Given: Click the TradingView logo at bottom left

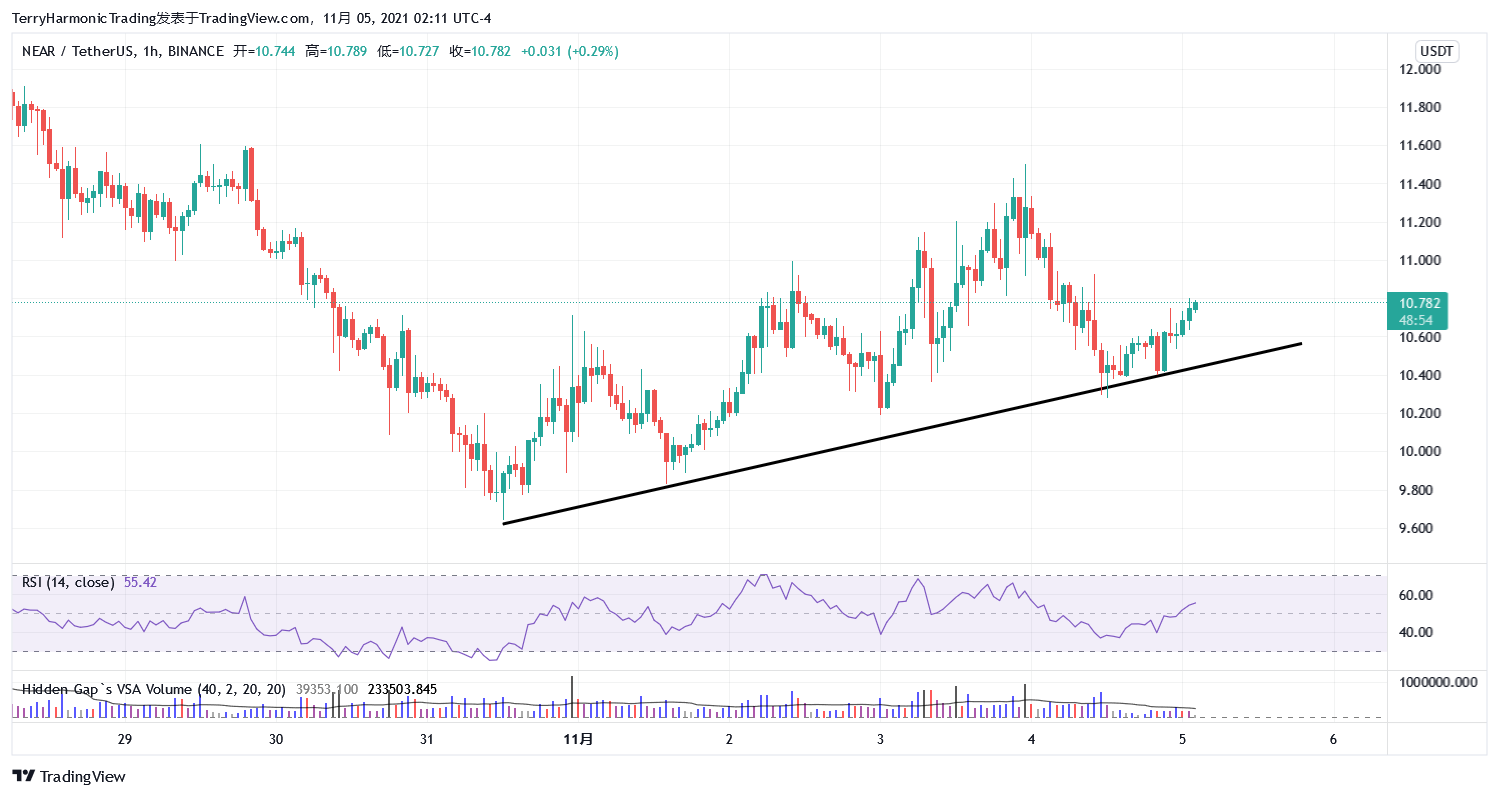Looking at the screenshot, I should click(69, 776).
